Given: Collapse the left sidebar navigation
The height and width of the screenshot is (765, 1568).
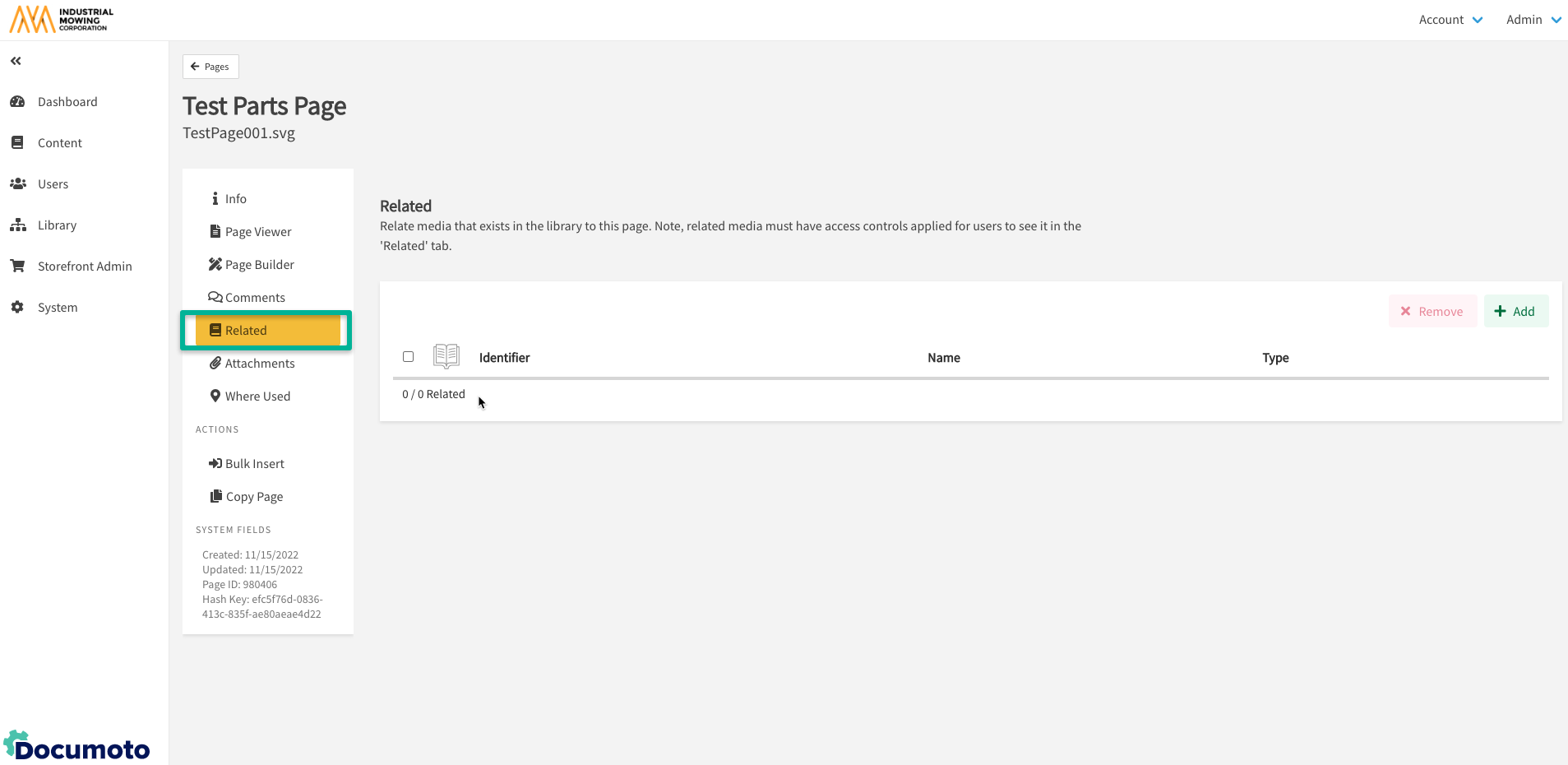Looking at the screenshot, I should pyautogui.click(x=16, y=61).
